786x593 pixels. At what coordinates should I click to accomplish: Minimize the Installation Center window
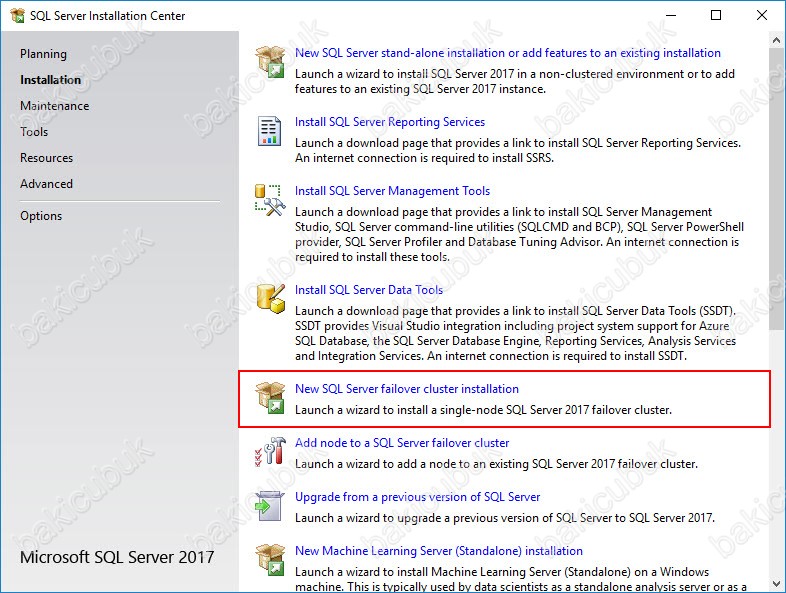coord(671,15)
